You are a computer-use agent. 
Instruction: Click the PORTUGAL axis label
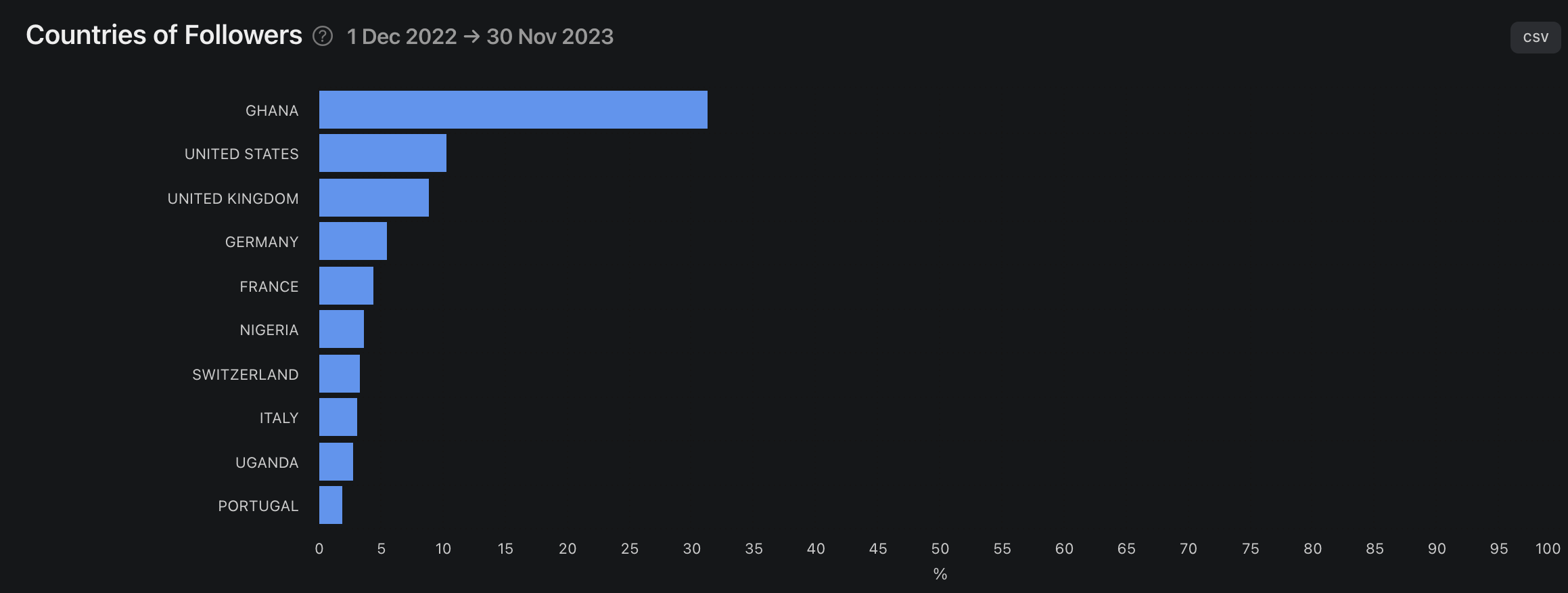point(258,506)
